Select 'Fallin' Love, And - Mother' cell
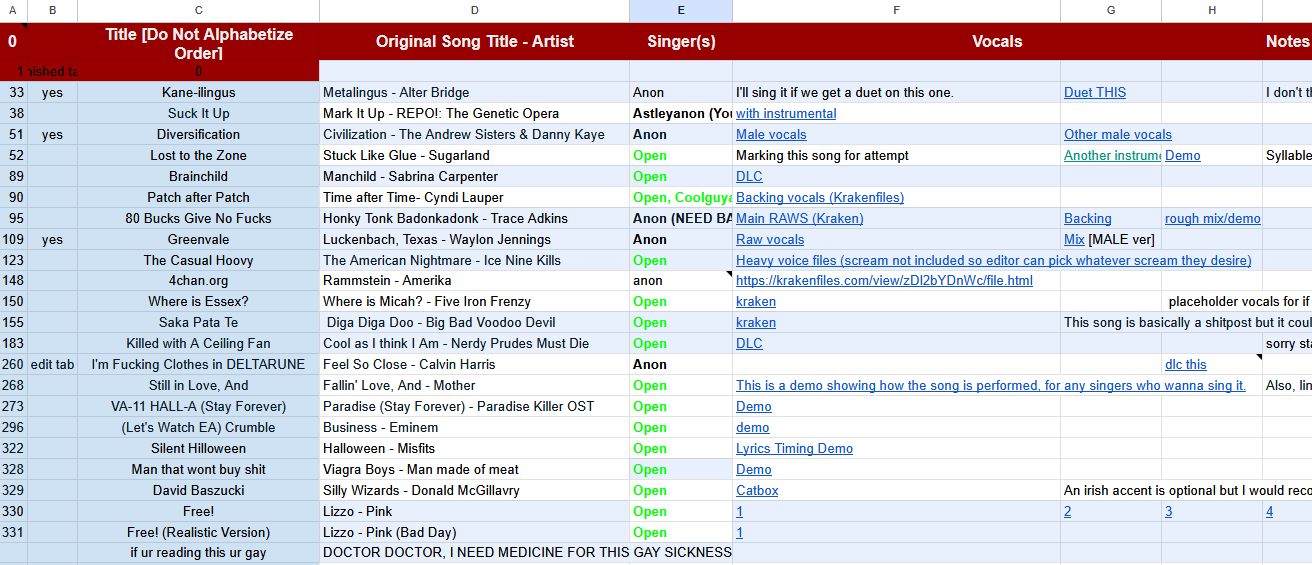The image size is (1312, 565). tap(474, 385)
